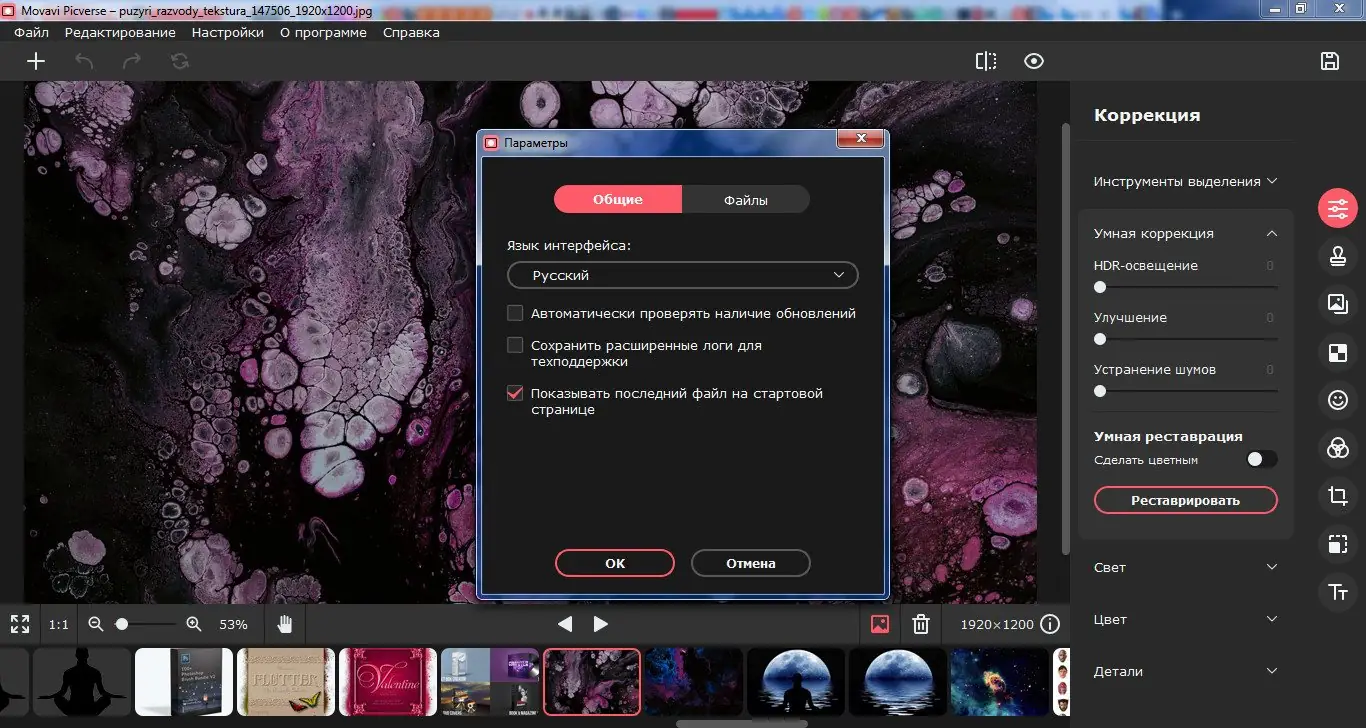Viewport: 1366px width, 728px height.
Task: Save the image with the floppy disk icon
Action: 1330,61
